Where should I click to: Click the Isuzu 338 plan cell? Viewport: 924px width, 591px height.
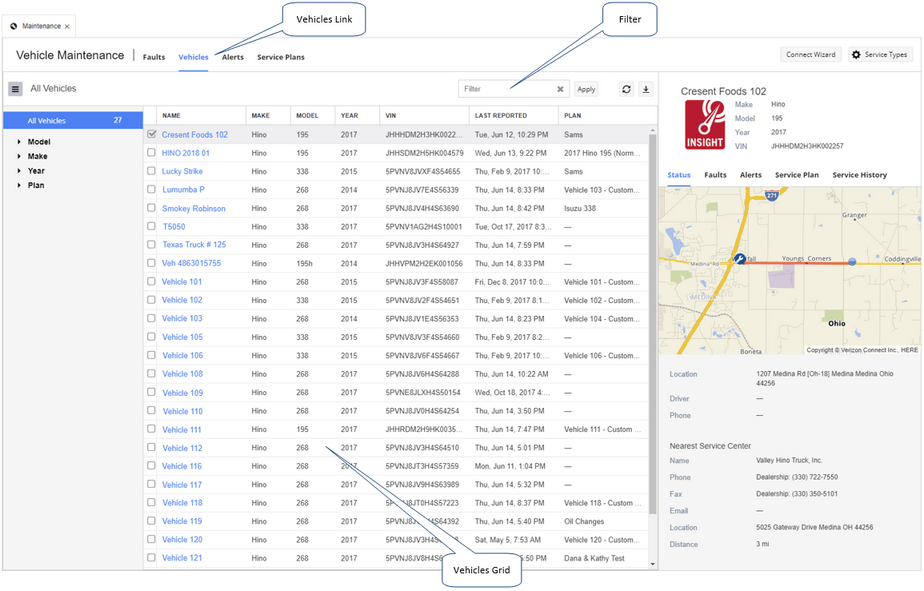(x=580, y=208)
